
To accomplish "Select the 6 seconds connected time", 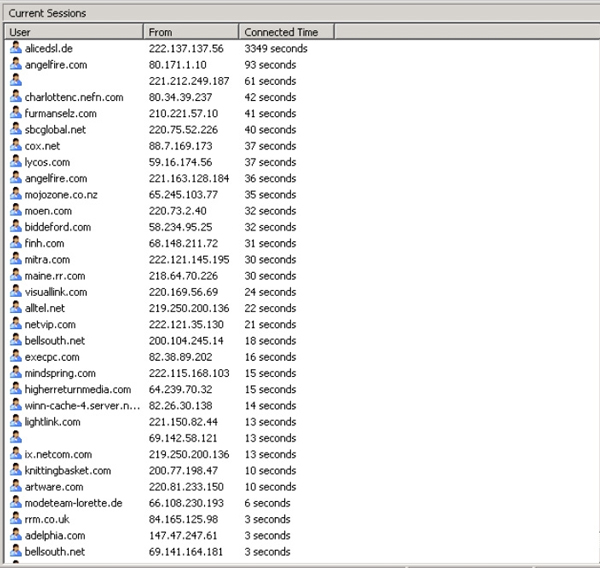I will coord(267,503).
